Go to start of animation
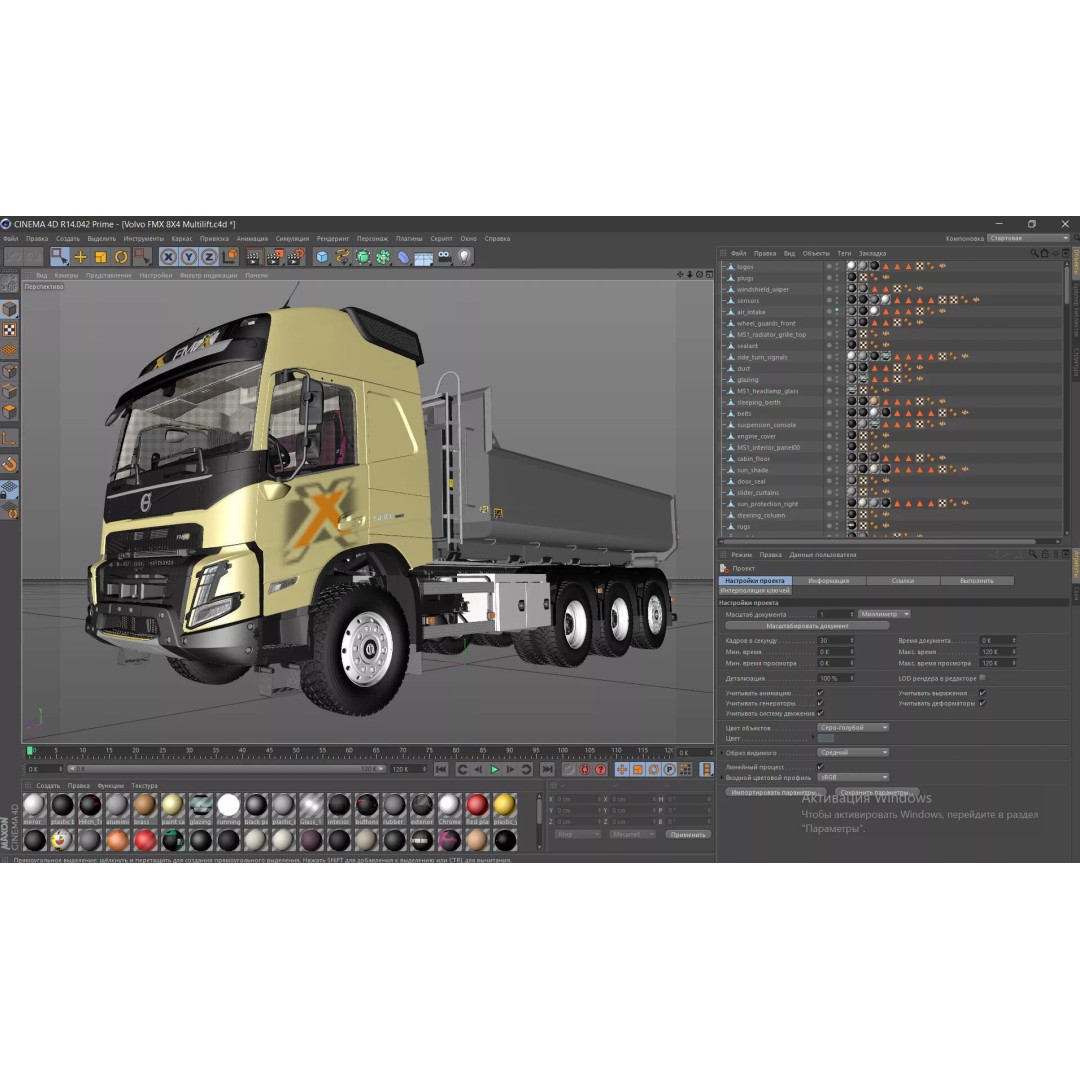 pyautogui.click(x=442, y=769)
